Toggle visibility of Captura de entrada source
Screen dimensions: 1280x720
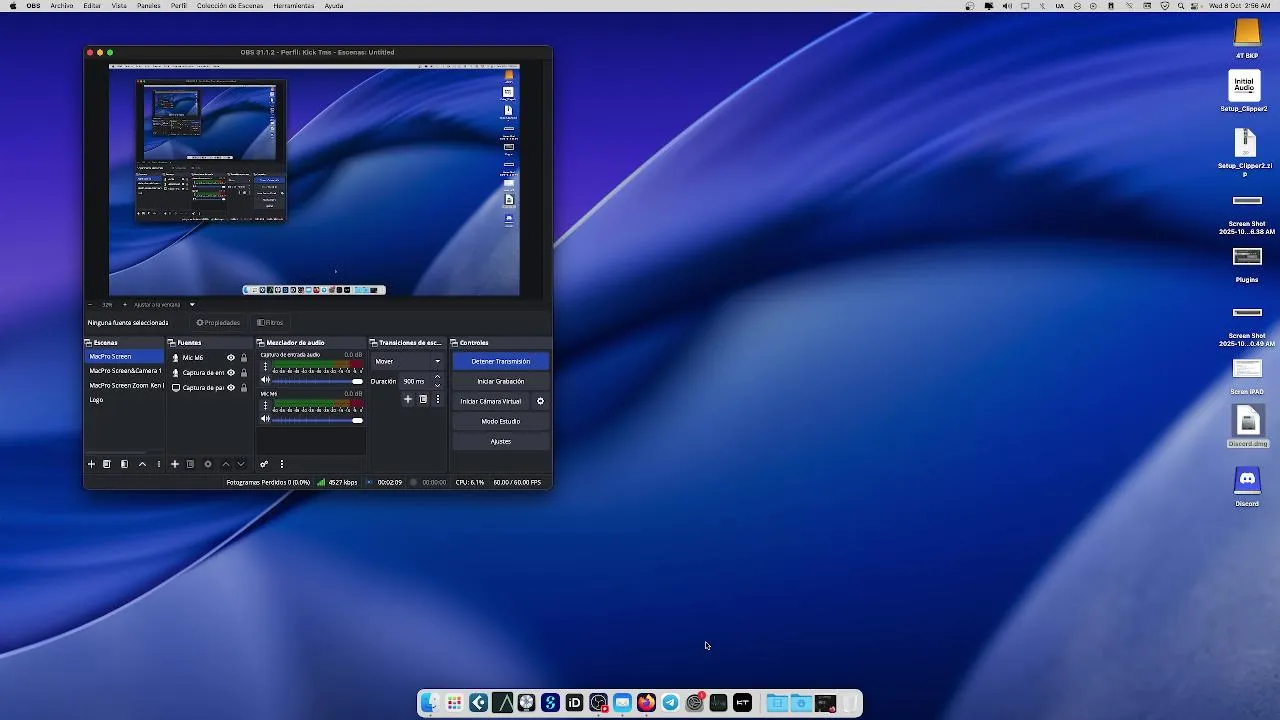(231, 373)
